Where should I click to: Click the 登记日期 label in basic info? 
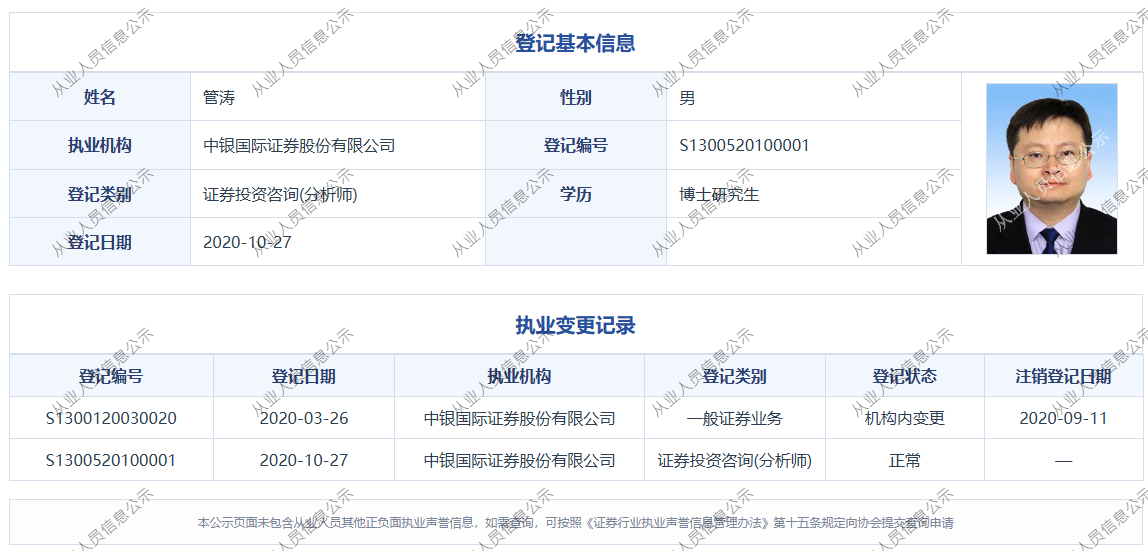click(100, 241)
